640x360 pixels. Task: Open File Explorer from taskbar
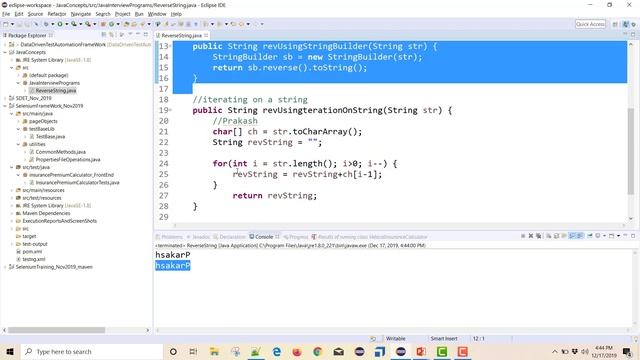(x=214, y=351)
